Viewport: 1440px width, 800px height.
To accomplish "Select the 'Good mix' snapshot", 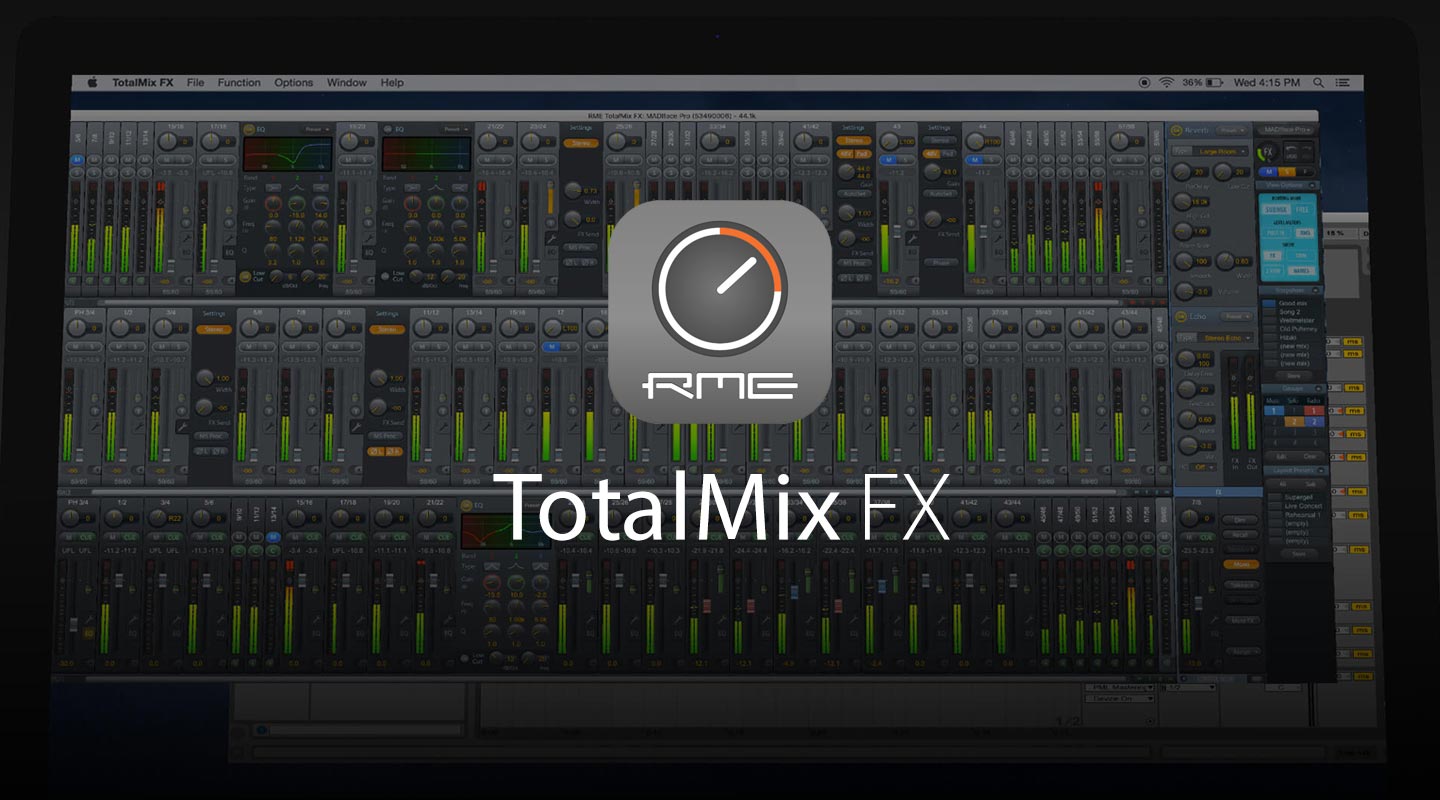I will tap(1292, 303).
